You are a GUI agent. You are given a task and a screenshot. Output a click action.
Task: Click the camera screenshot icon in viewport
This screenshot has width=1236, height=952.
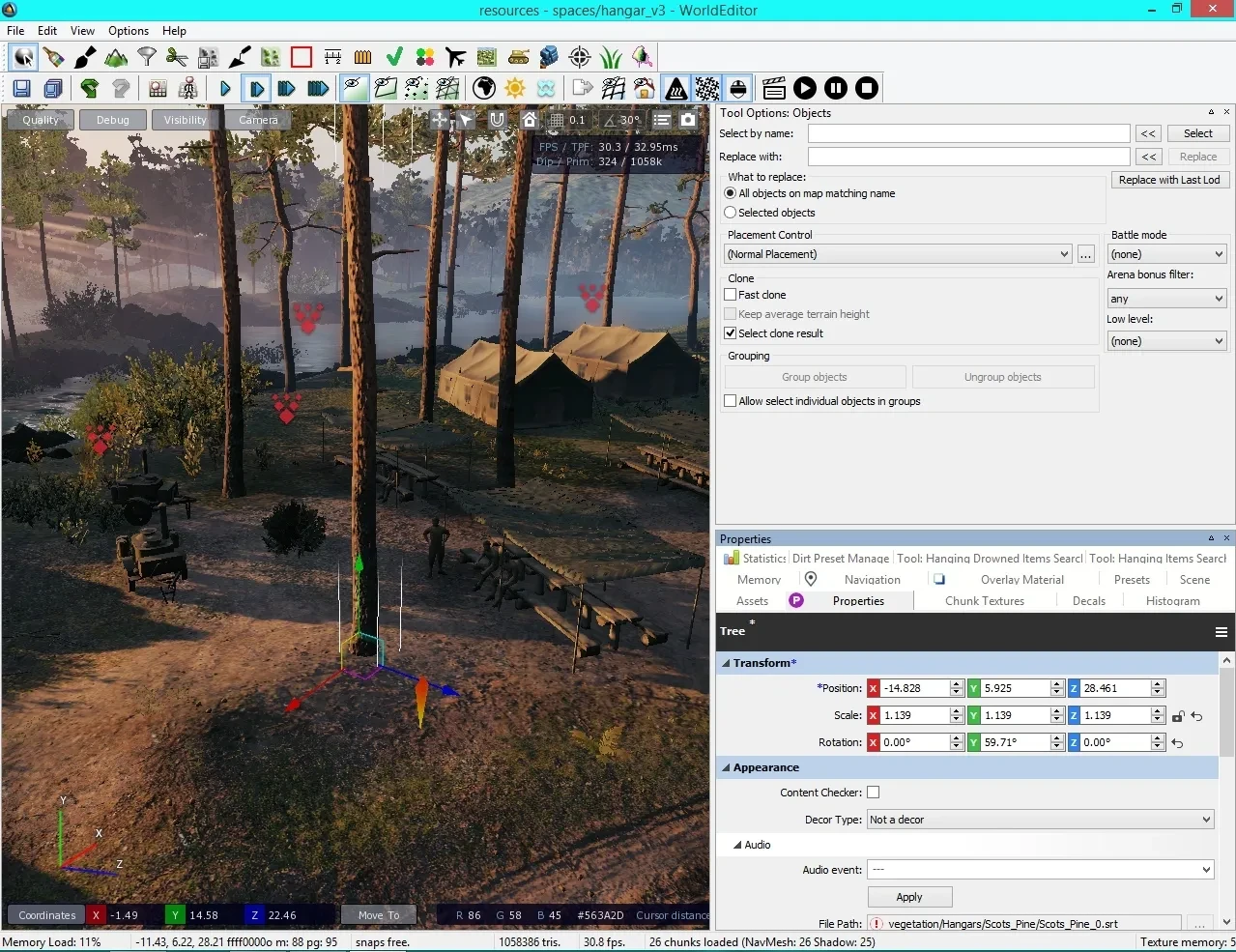click(688, 120)
